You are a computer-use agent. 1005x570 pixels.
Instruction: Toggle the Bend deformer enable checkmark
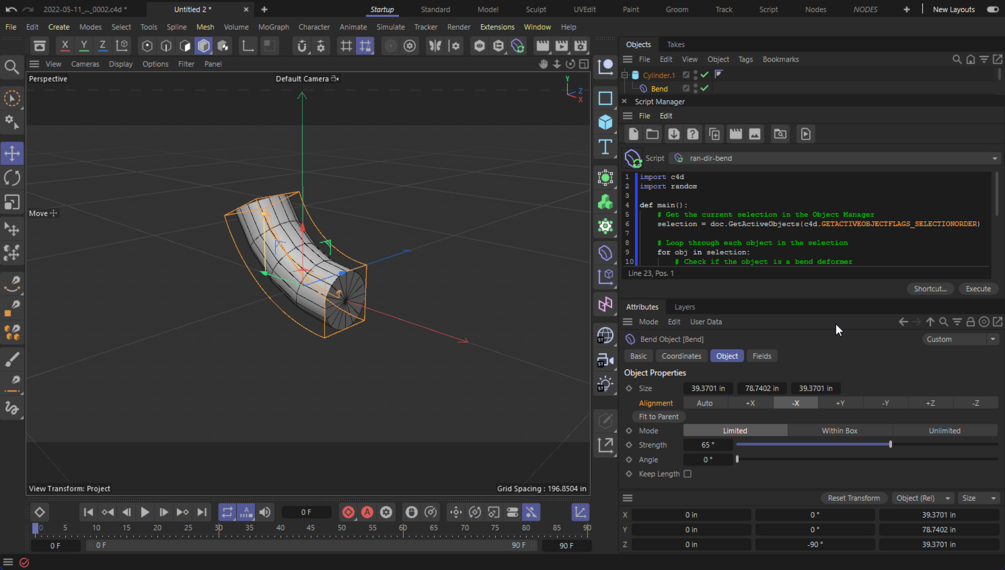click(x=704, y=89)
